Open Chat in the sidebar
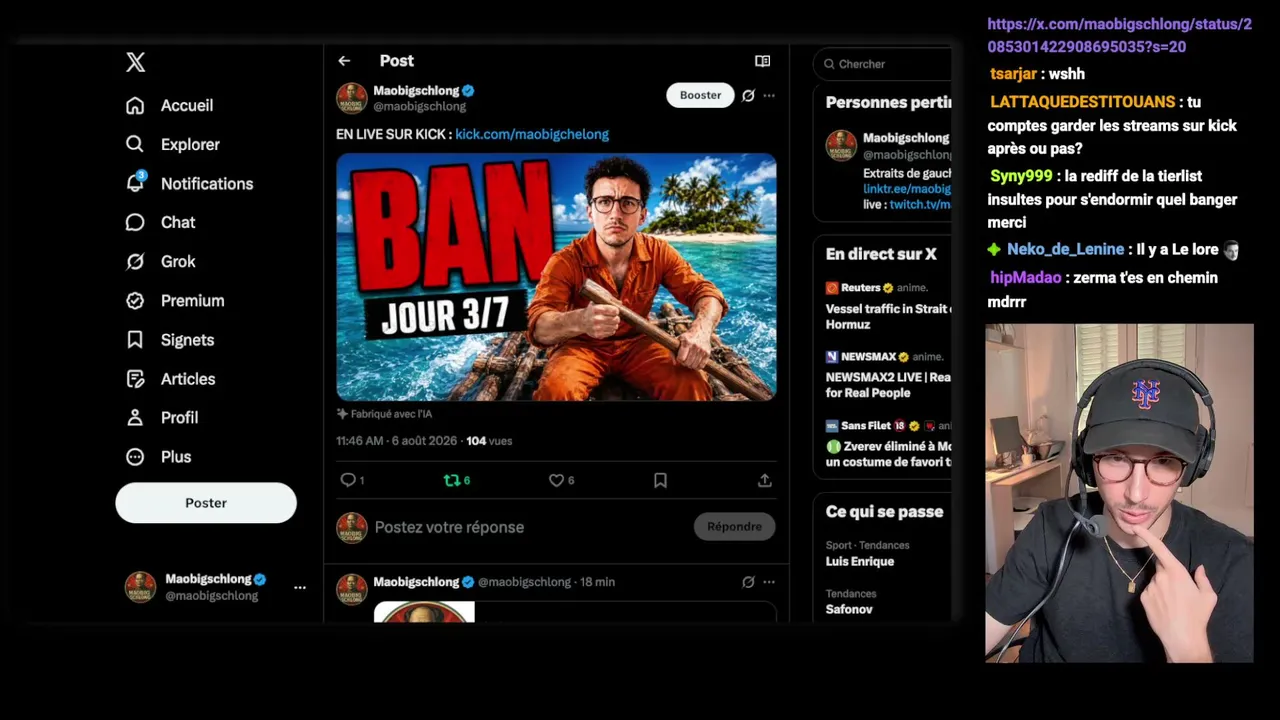The height and width of the screenshot is (720, 1280). [x=161, y=222]
